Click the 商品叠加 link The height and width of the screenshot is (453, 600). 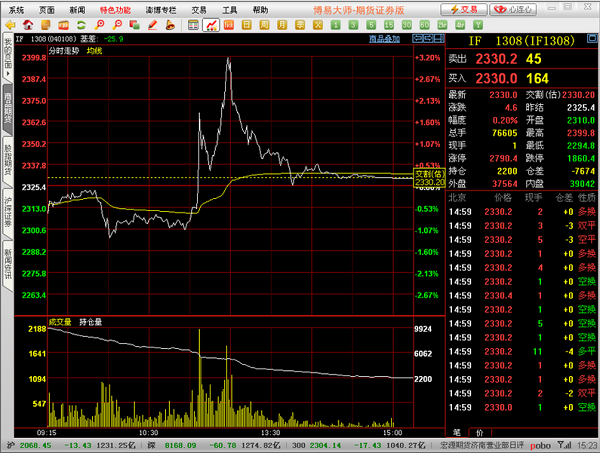click(384, 39)
